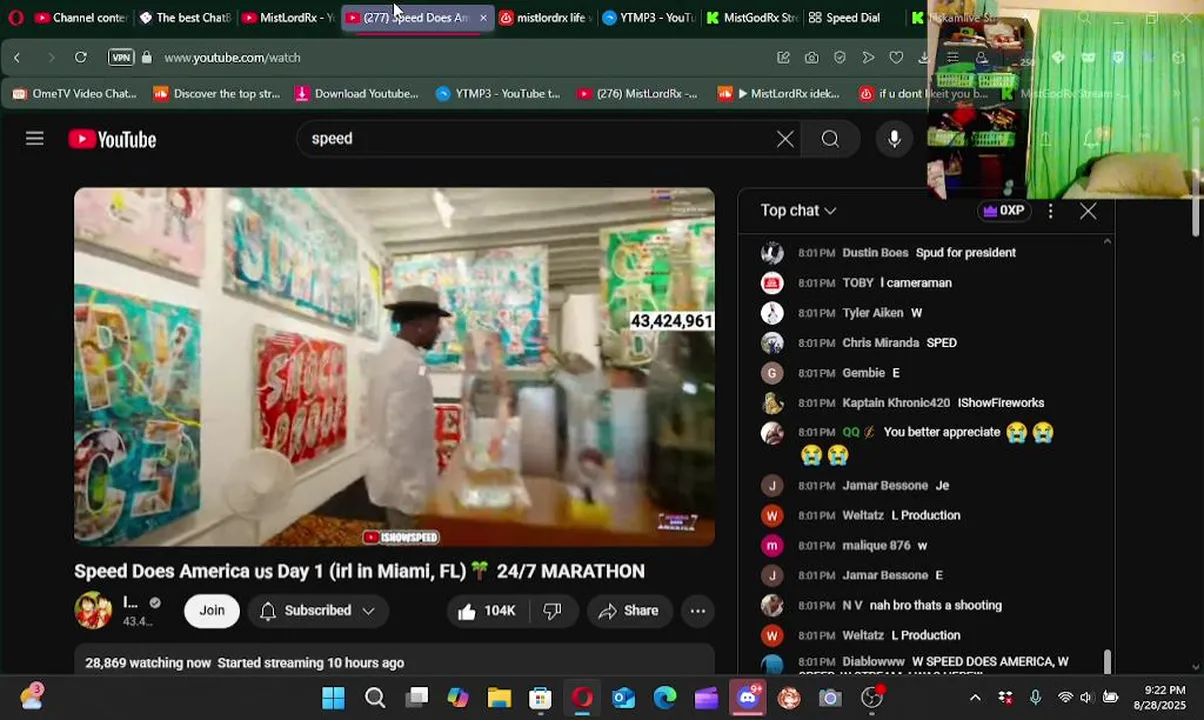Viewport: 1204px width, 720px height.
Task: Open Outlook from the taskbar
Action: (x=623, y=698)
